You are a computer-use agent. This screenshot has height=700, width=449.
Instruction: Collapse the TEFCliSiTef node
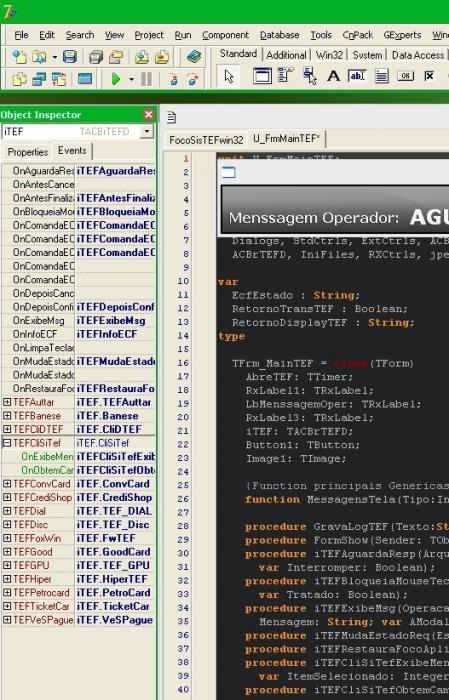click(7, 443)
